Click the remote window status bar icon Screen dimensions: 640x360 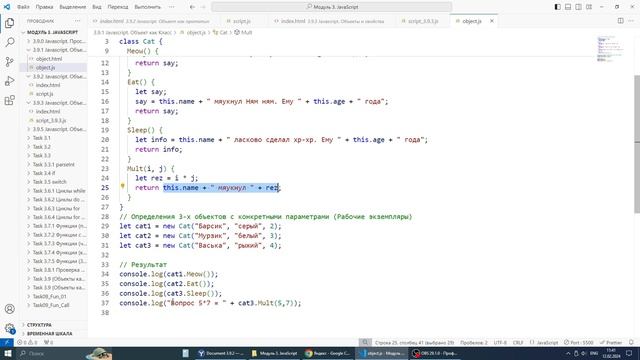coord(7,342)
